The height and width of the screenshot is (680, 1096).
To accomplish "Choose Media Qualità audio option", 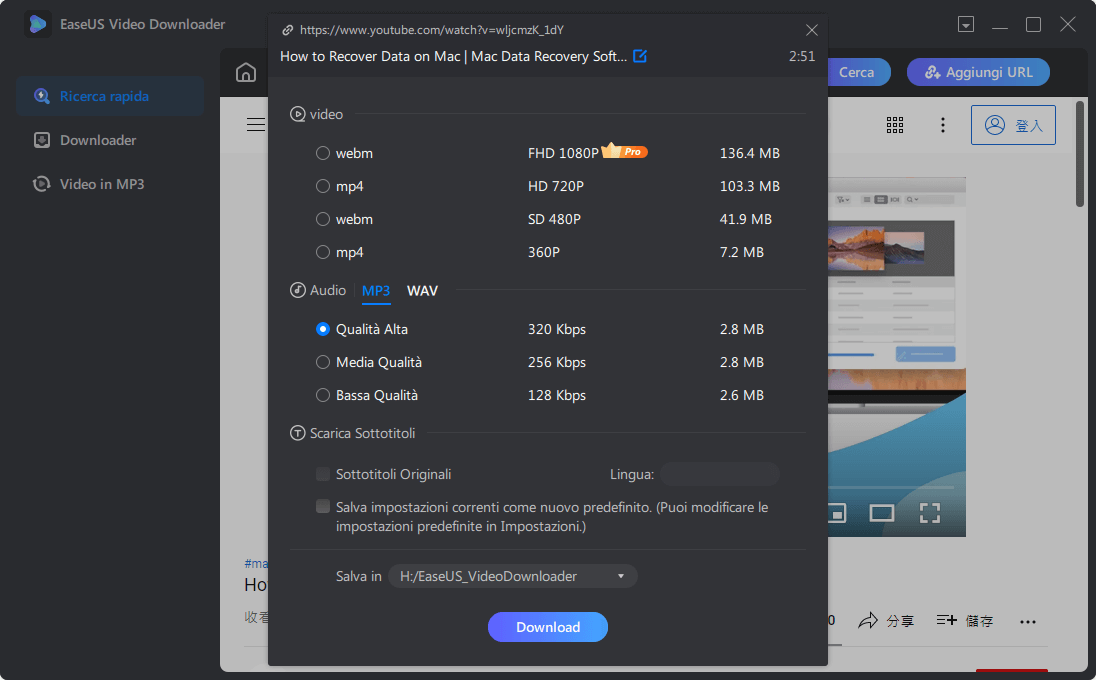I will point(323,362).
